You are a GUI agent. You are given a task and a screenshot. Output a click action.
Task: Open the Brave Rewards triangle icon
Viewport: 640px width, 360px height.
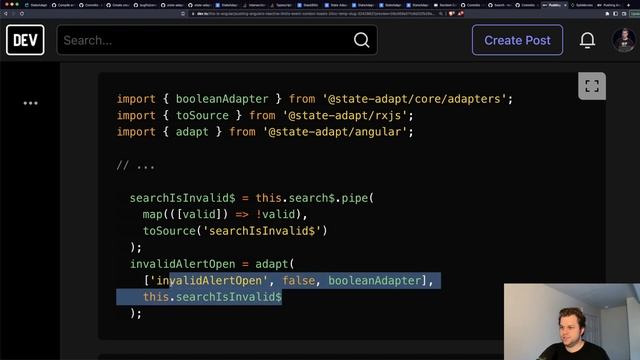pos(460,13)
